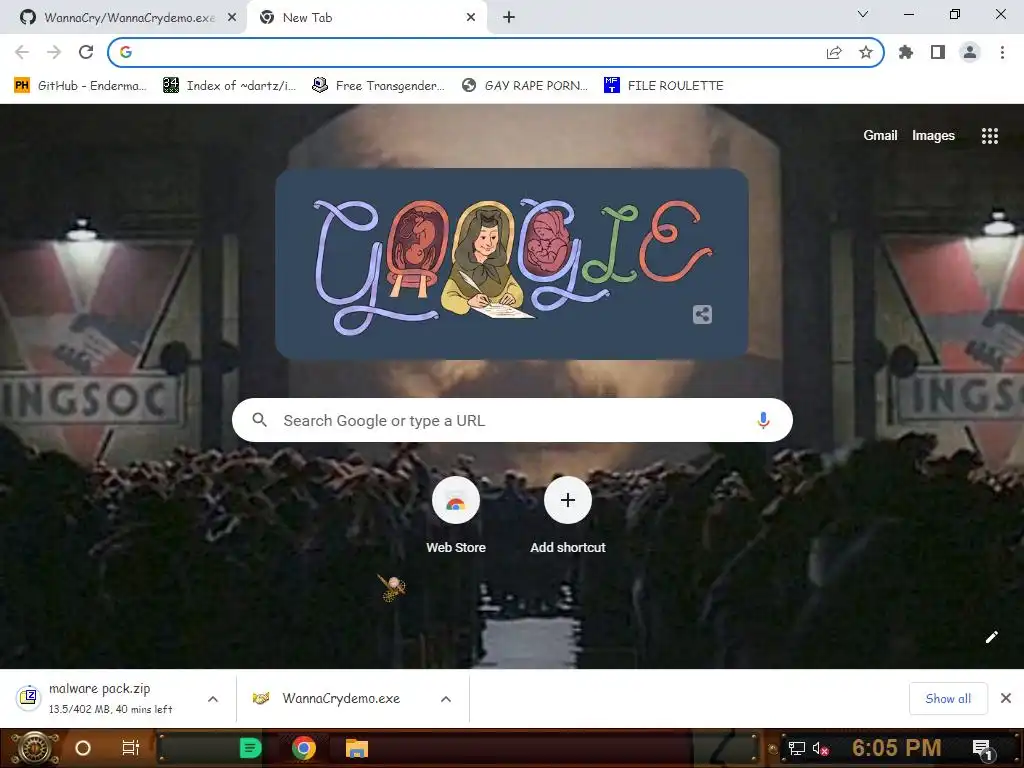
Task: Go back to previous page
Action: coord(22,52)
